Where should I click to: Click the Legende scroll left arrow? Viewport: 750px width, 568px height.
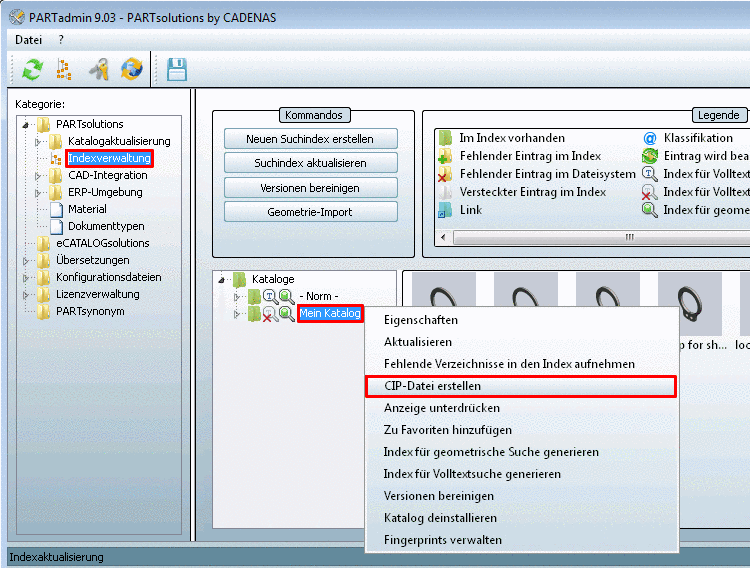[x=443, y=237]
